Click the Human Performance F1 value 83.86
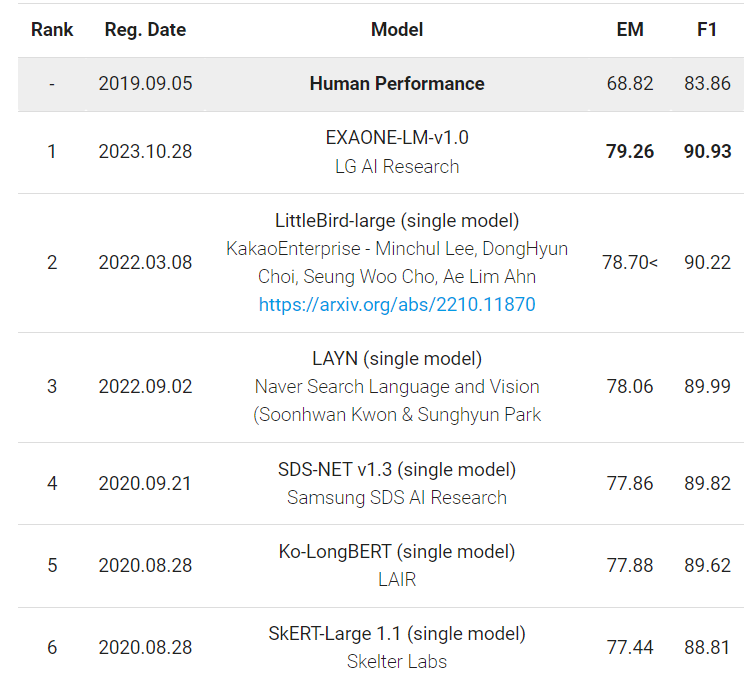 click(x=707, y=84)
